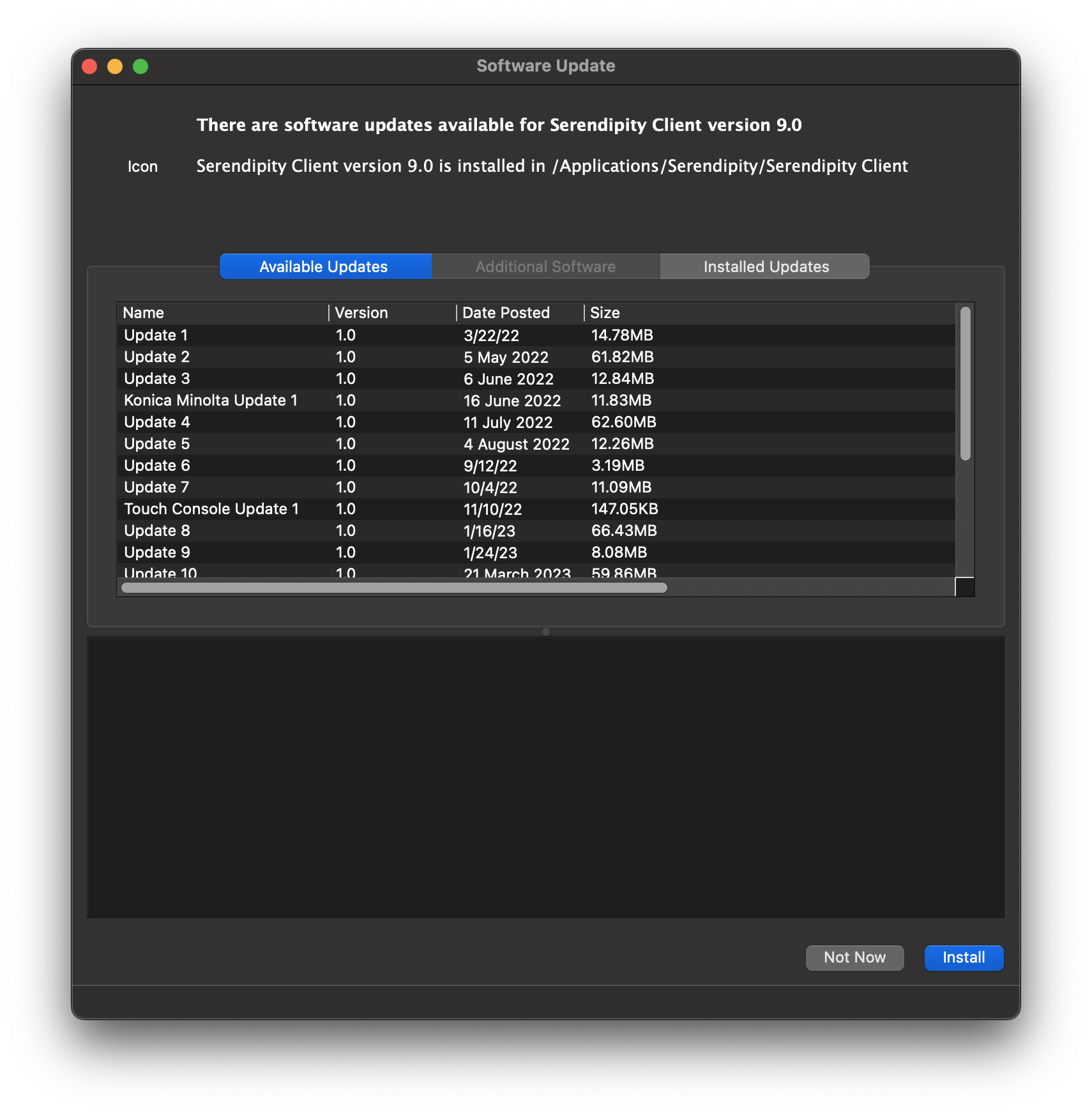Click the Icon placeholder beside the install path

[142, 167]
